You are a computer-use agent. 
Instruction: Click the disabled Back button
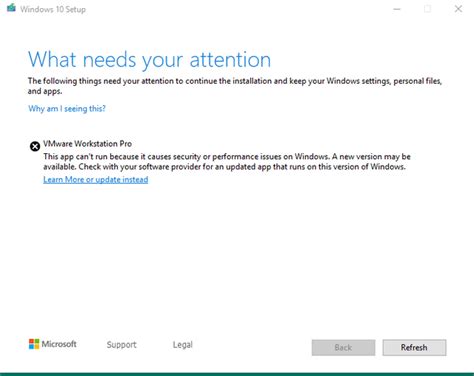click(343, 348)
